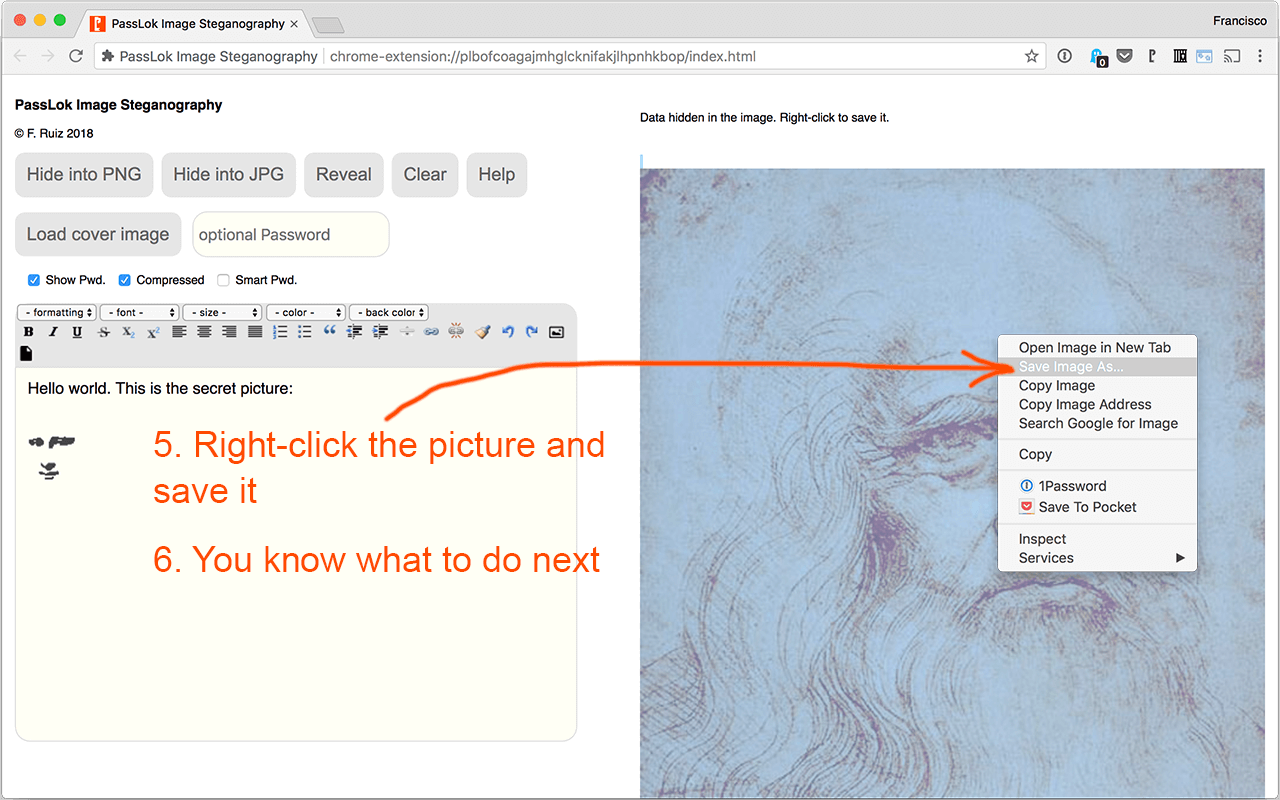The width and height of the screenshot is (1280, 800).
Task: Apply superscript formatting
Action: [x=153, y=332]
